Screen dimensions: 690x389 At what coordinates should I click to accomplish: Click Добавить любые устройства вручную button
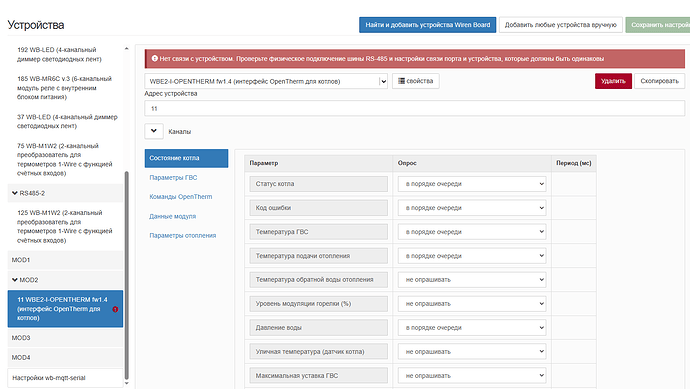(561, 25)
